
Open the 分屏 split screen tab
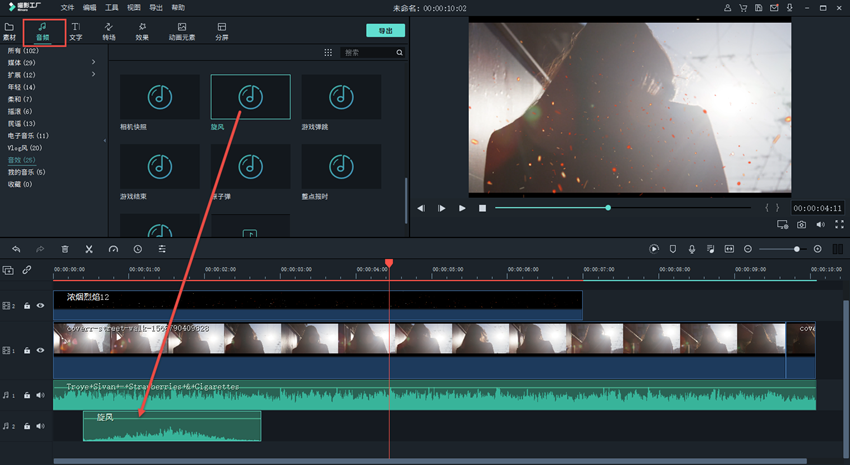pos(222,31)
